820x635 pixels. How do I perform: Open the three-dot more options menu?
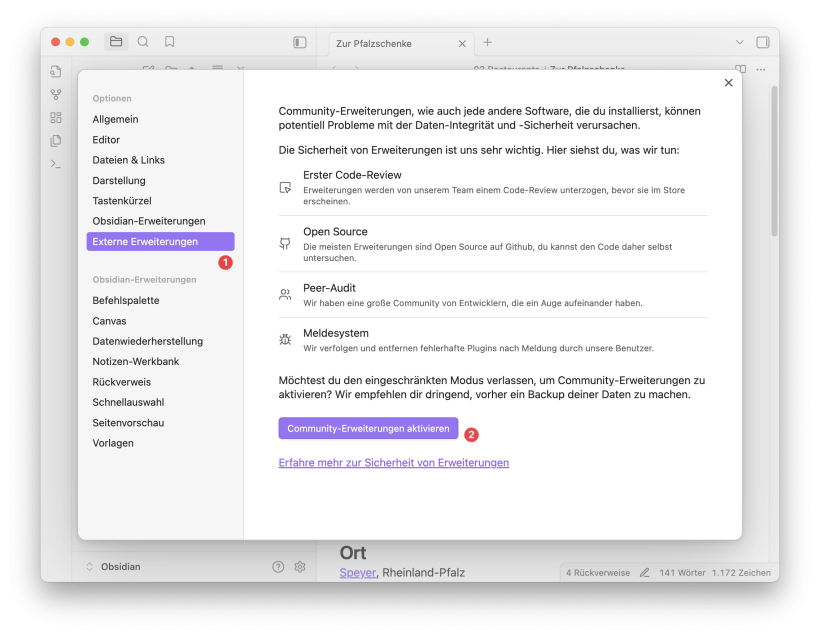pos(761,70)
